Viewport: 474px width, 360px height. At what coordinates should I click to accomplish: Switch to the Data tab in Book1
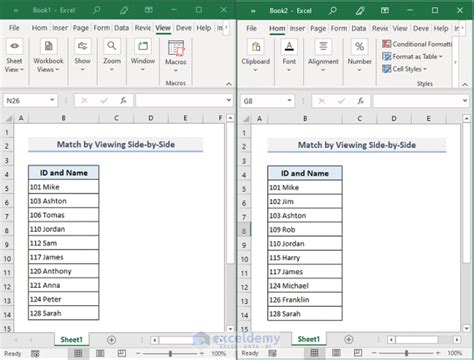[x=121, y=28]
